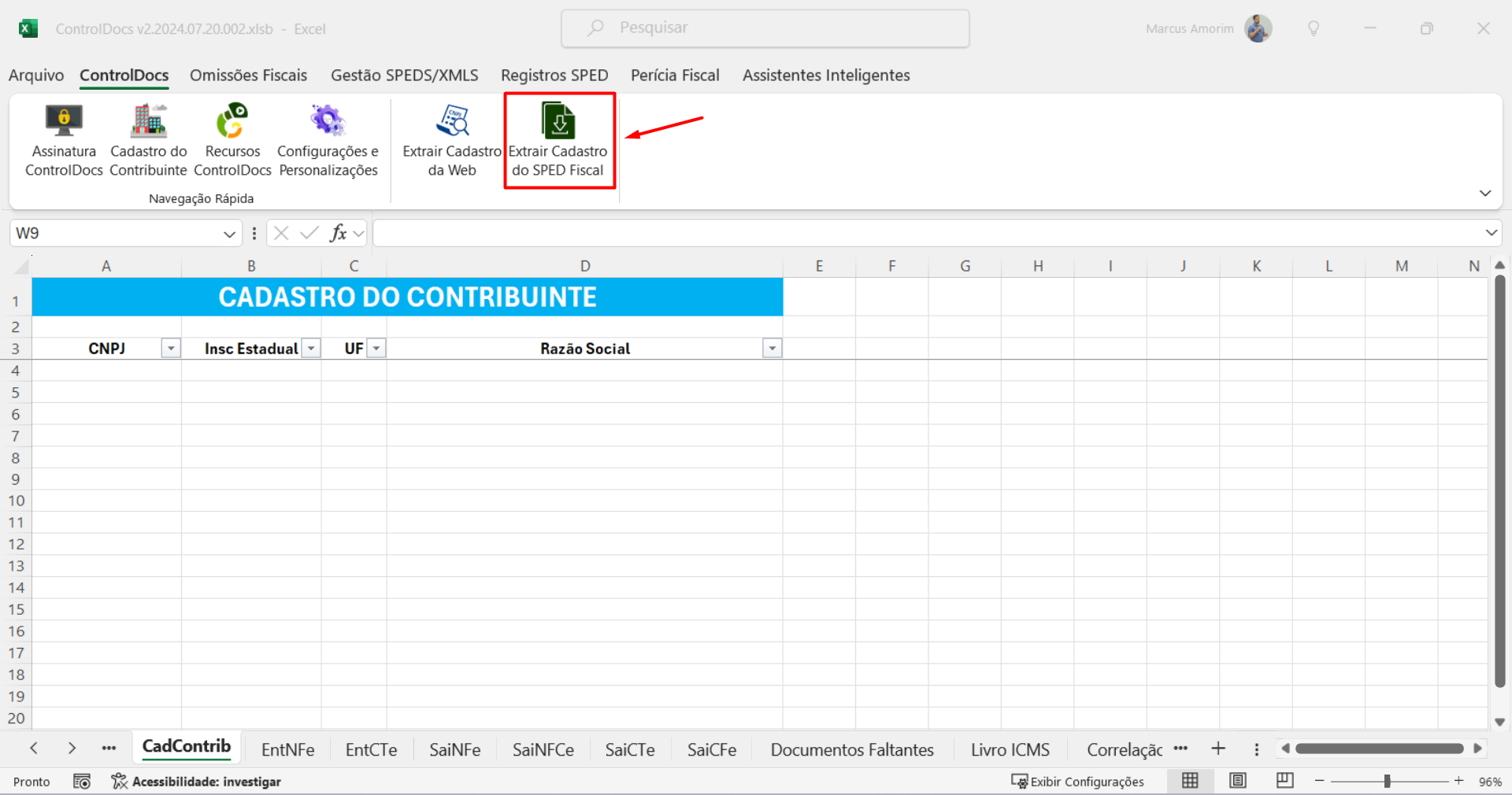Open the Razão Social filter dropdown
Viewport: 1512px width, 795px height.
(x=772, y=349)
